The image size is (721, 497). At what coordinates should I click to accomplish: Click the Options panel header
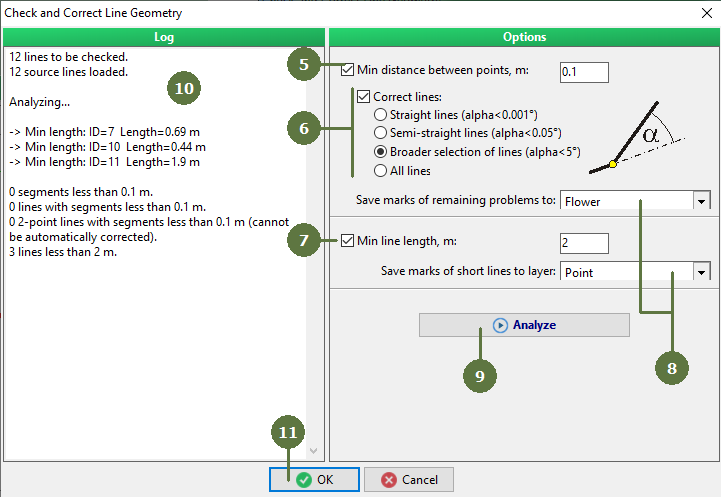[524, 37]
